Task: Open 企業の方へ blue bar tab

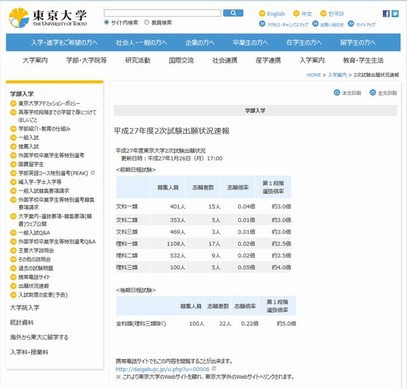Action: (x=200, y=43)
